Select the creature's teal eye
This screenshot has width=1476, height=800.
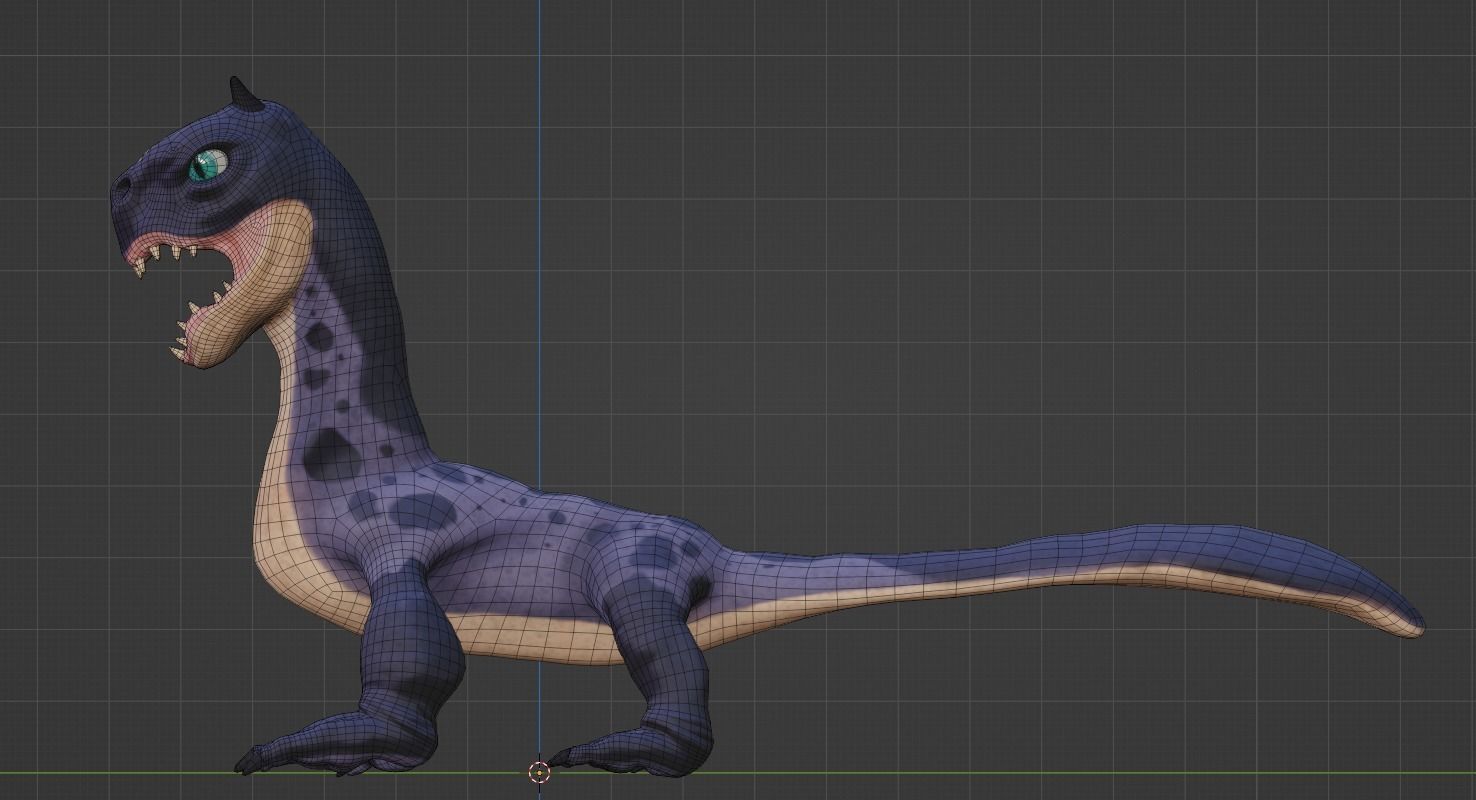(x=209, y=164)
